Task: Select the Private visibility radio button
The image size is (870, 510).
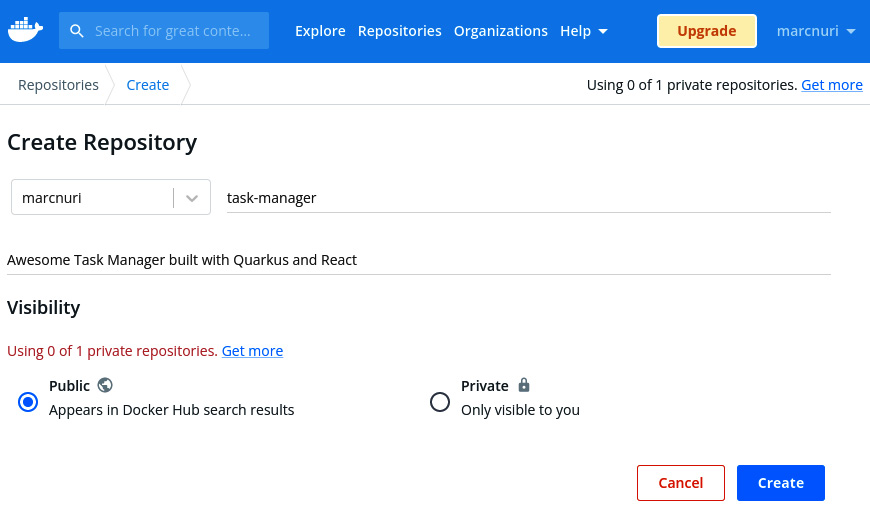Action: (x=440, y=402)
